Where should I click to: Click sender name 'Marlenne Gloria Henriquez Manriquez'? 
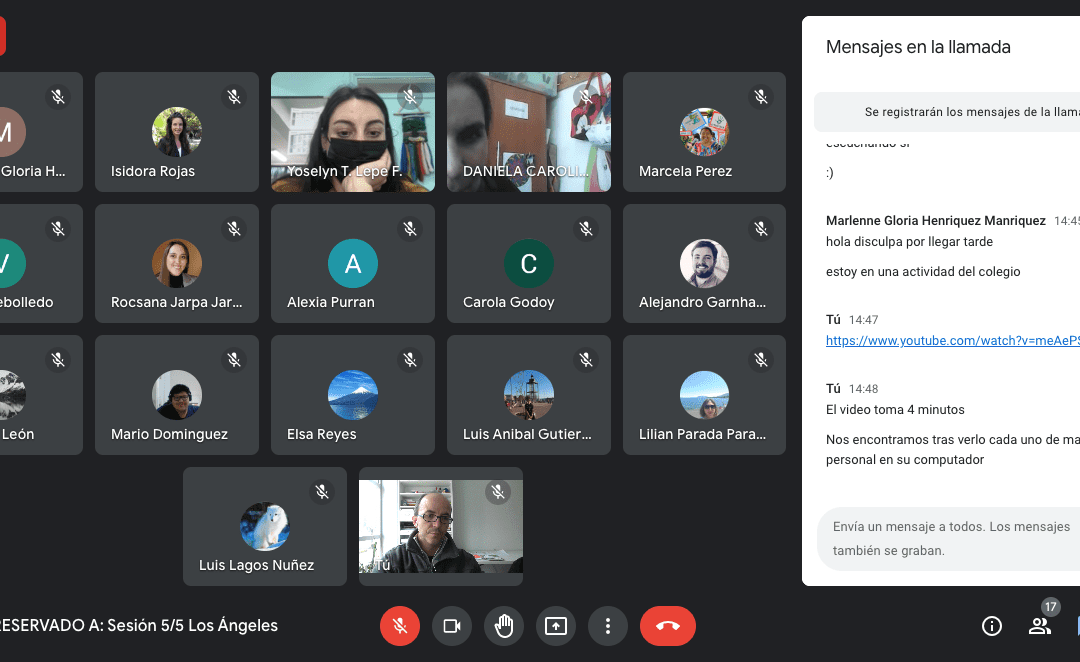pos(935,220)
